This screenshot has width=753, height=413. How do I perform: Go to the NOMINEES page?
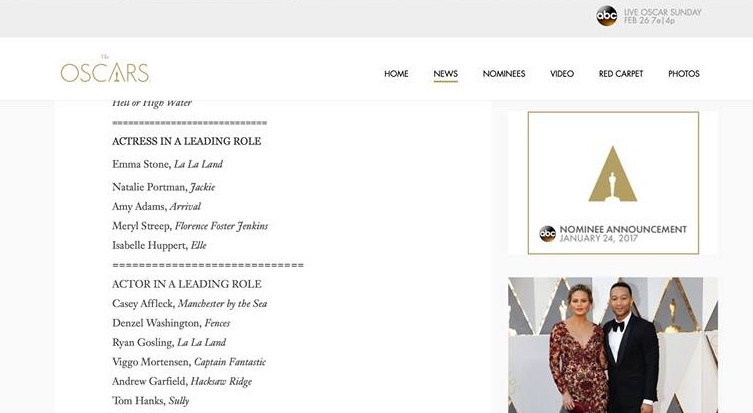[503, 74]
